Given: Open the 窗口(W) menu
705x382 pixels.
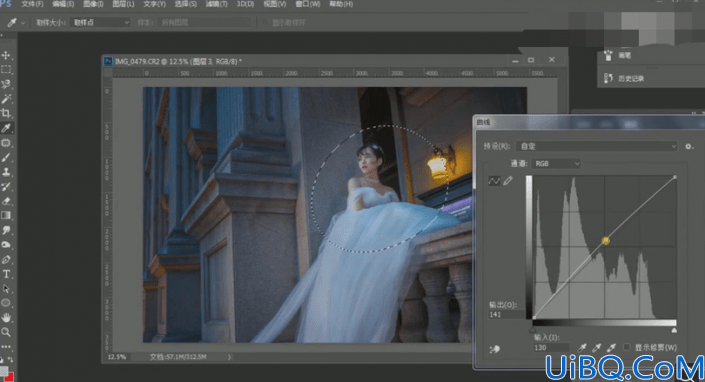Looking at the screenshot, I should 308,4.
